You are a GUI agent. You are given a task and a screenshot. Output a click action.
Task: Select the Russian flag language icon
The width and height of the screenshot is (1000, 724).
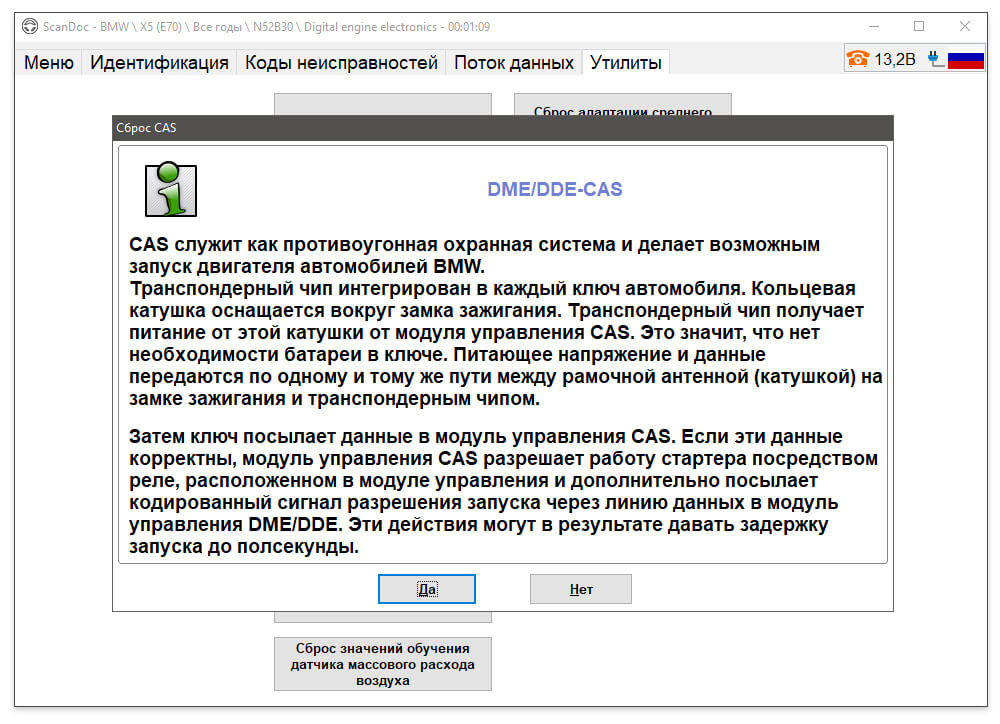966,61
